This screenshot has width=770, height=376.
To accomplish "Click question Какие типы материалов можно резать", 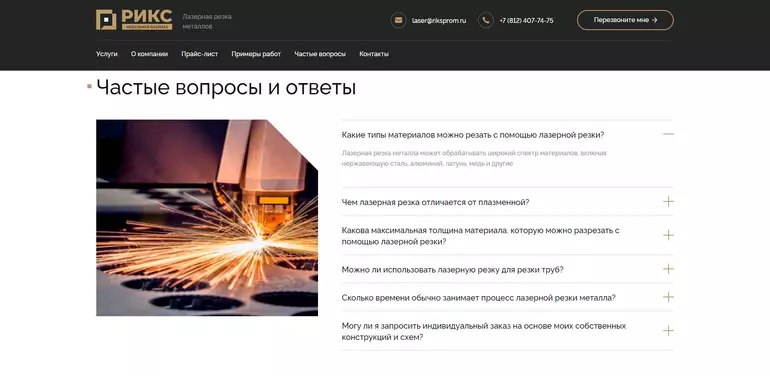I will (472, 134).
